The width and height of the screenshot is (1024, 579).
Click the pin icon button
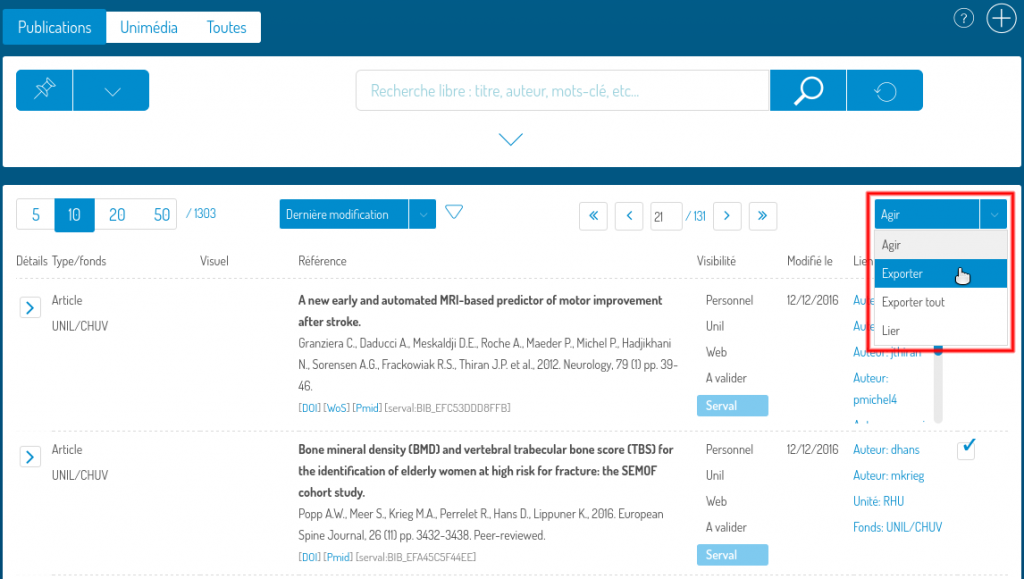[x=44, y=90]
